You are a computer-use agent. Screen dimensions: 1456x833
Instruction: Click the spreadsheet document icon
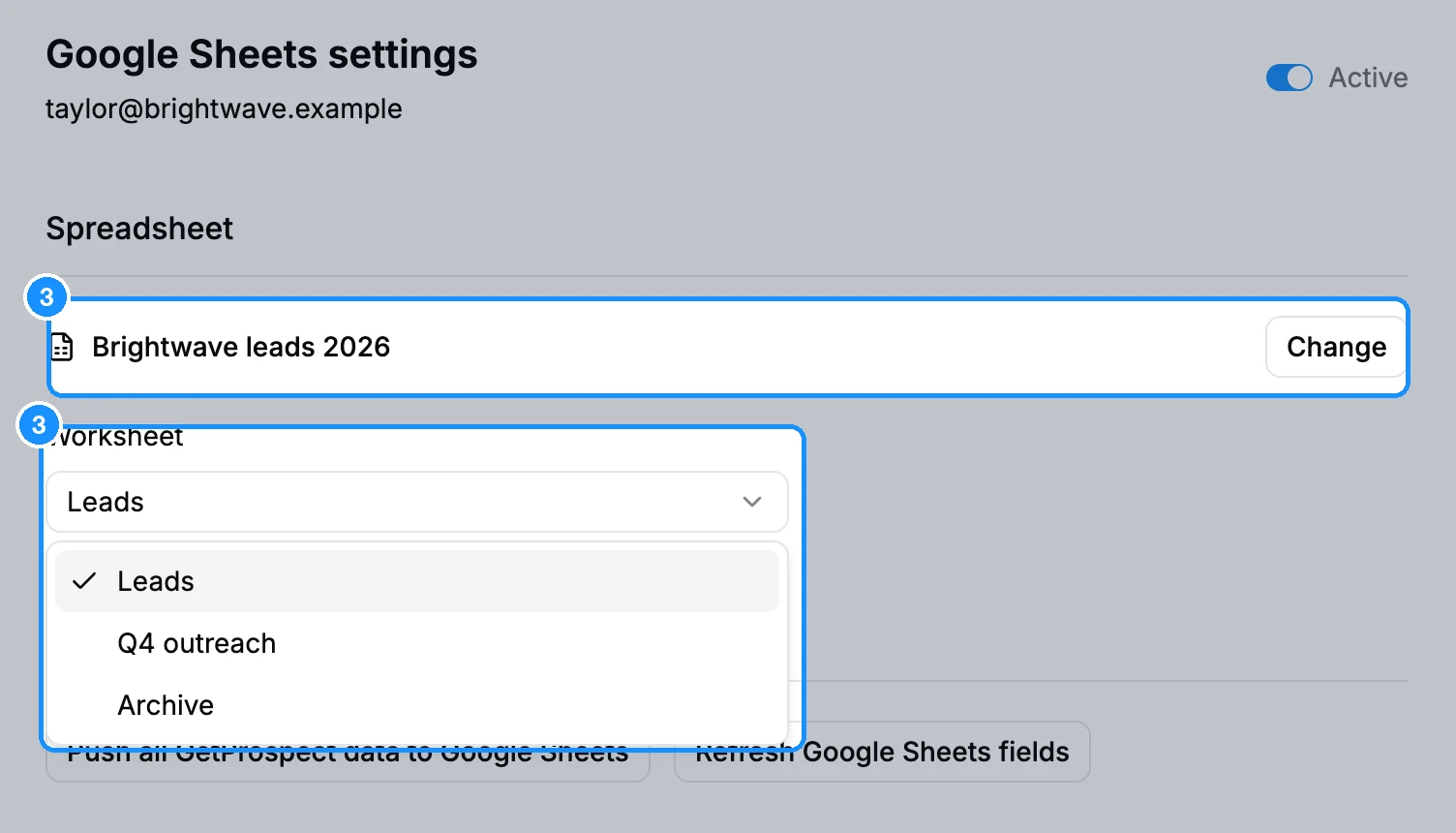(x=62, y=347)
